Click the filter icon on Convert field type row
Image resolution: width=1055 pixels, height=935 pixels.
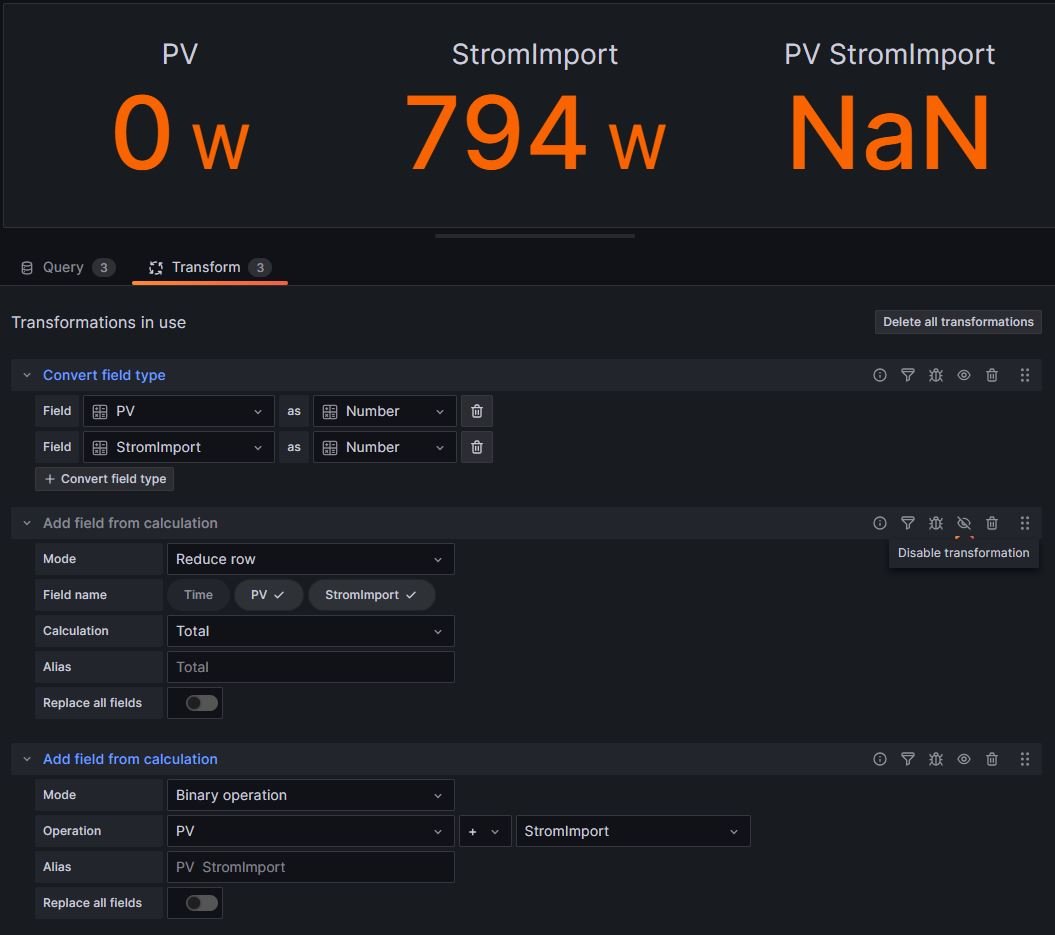pyautogui.click(x=908, y=375)
